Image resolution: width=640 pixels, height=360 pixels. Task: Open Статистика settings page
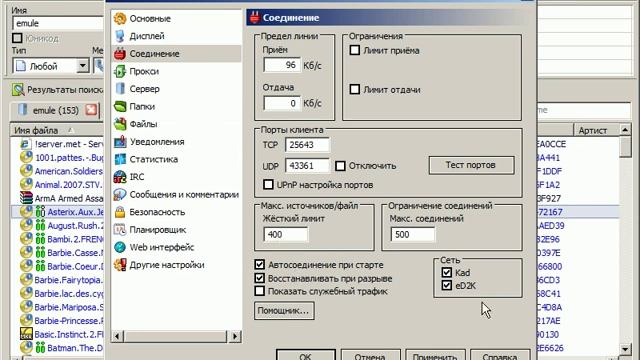tap(153, 159)
